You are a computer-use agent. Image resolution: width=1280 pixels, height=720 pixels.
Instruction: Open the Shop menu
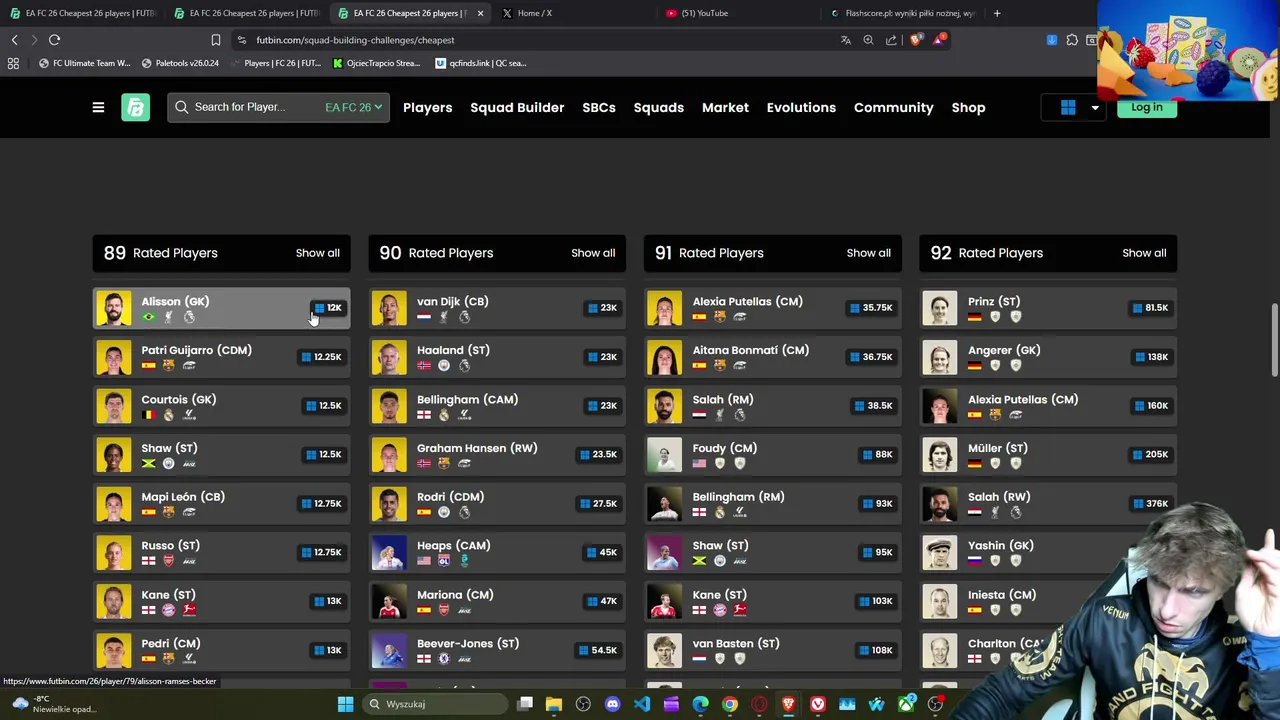968,107
